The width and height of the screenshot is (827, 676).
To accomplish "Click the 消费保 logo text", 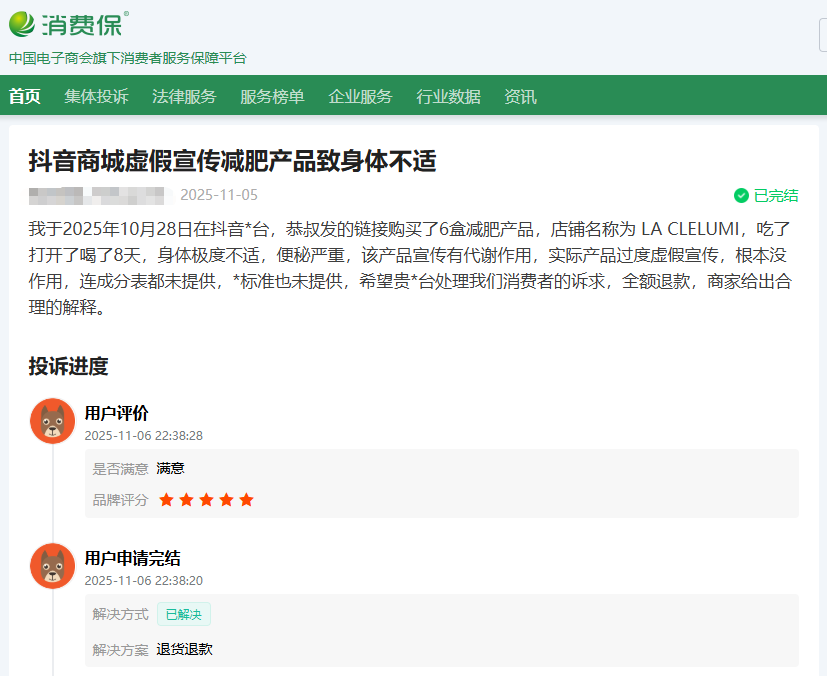I will pyautogui.click(x=85, y=24).
